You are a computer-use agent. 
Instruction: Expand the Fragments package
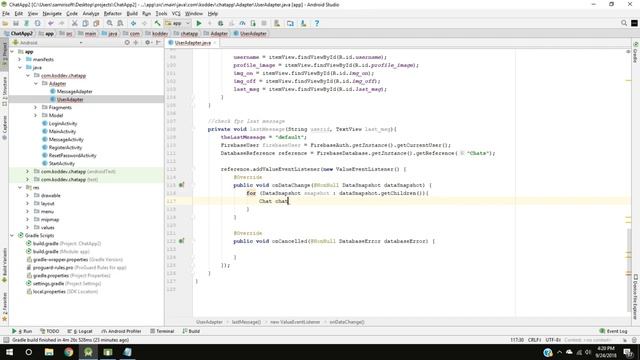click(x=36, y=107)
